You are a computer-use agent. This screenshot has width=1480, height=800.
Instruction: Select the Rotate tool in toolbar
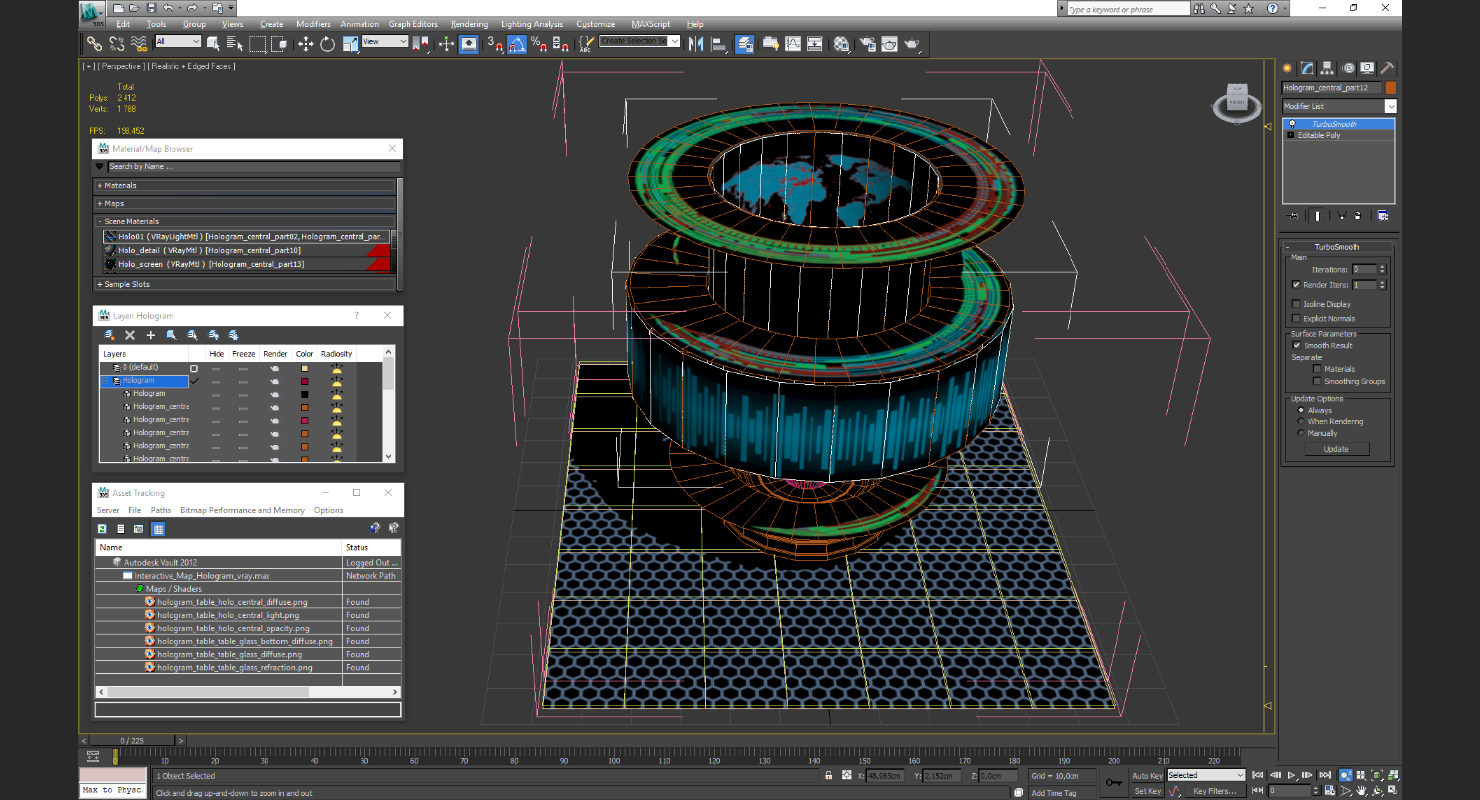[x=327, y=44]
